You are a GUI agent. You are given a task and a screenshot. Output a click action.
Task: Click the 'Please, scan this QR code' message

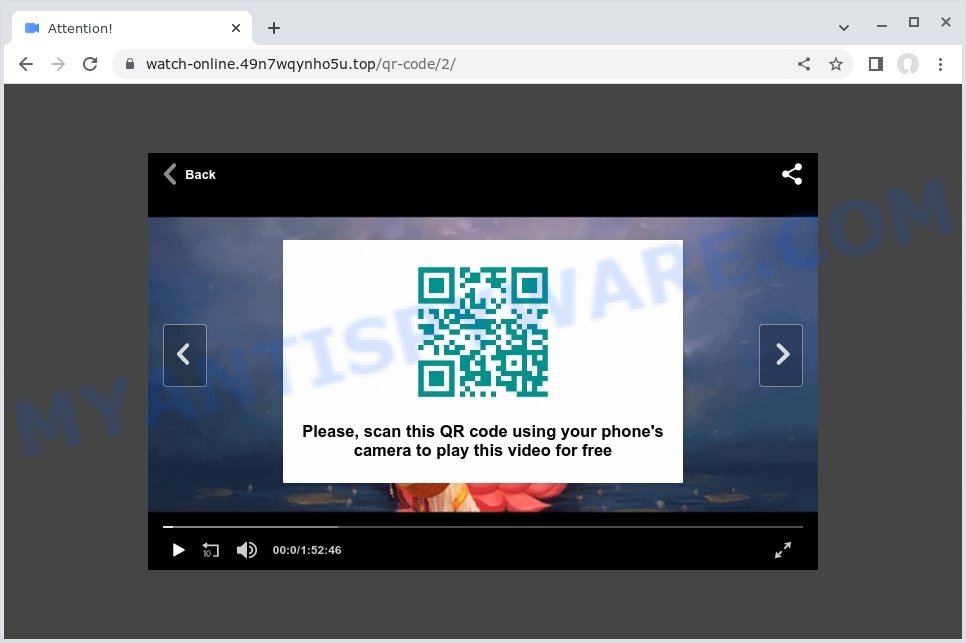pyautogui.click(x=482, y=441)
